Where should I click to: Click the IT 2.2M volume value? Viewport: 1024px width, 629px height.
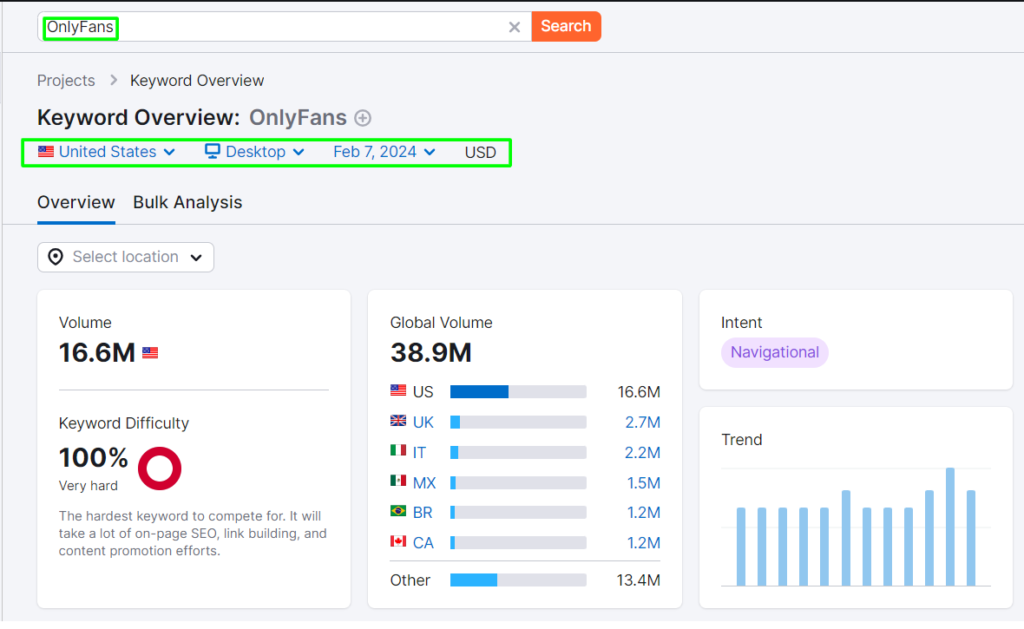click(643, 453)
